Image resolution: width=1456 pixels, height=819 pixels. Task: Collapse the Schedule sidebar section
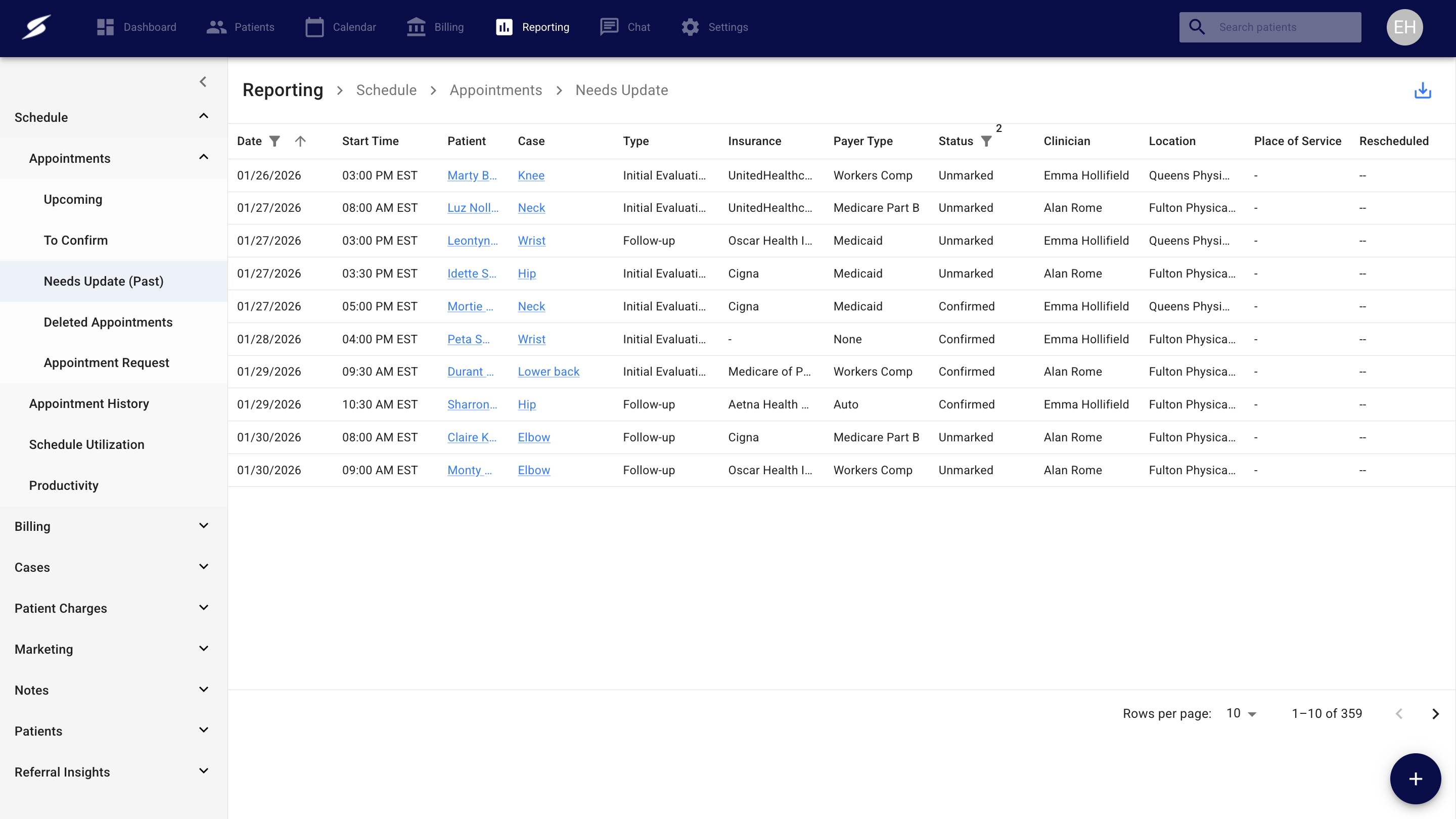click(203, 117)
